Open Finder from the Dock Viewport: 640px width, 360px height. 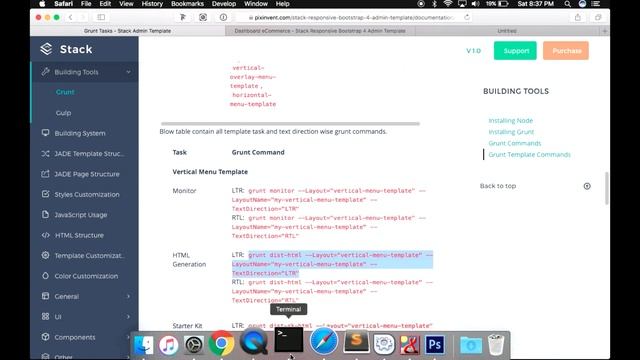coord(143,345)
